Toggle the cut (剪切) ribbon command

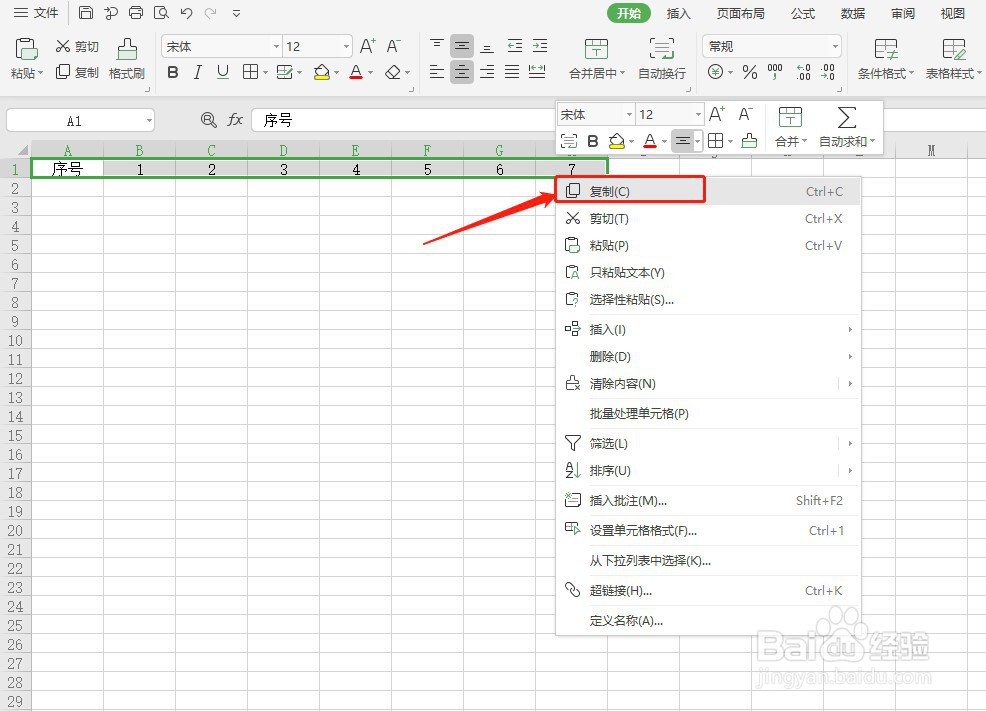[76, 44]
